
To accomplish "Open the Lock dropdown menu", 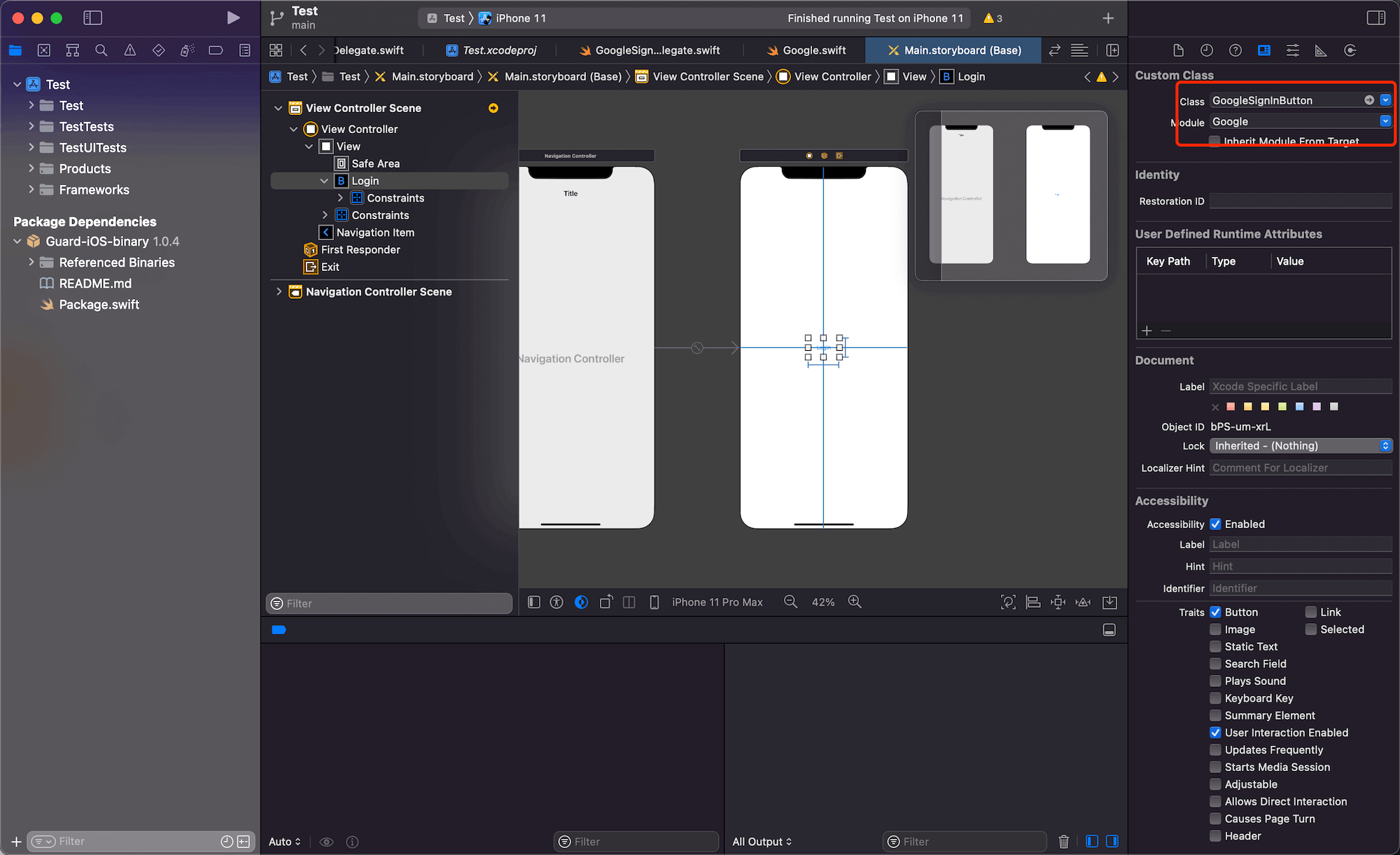I will point(1301,445).
